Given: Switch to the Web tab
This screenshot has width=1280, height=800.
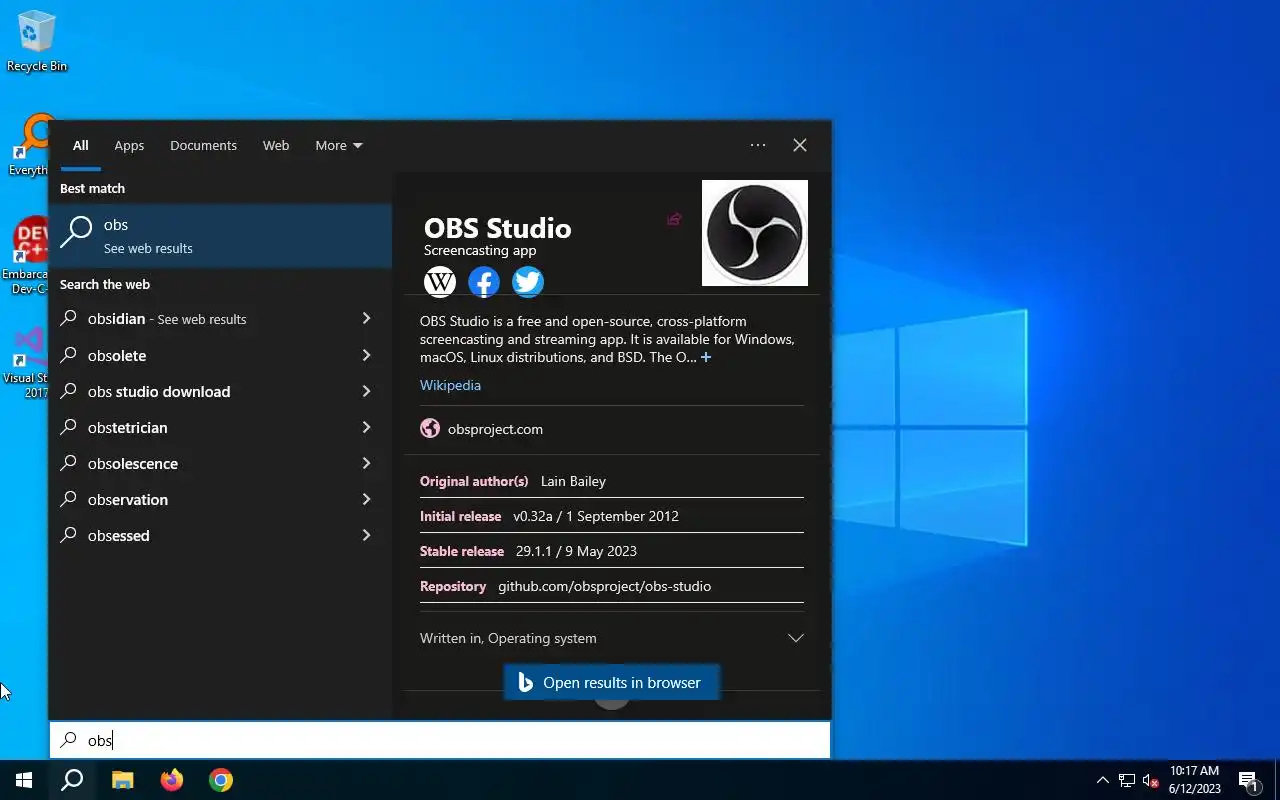Looking at the screenshot, I should [276, 145].
